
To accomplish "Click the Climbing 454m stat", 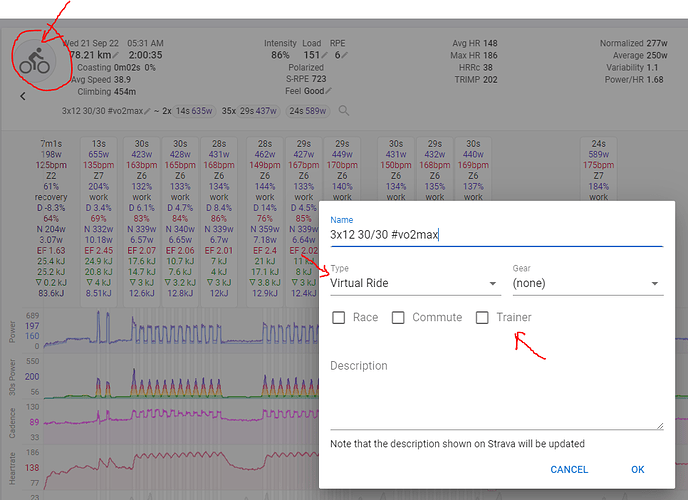I will (107, 92).
